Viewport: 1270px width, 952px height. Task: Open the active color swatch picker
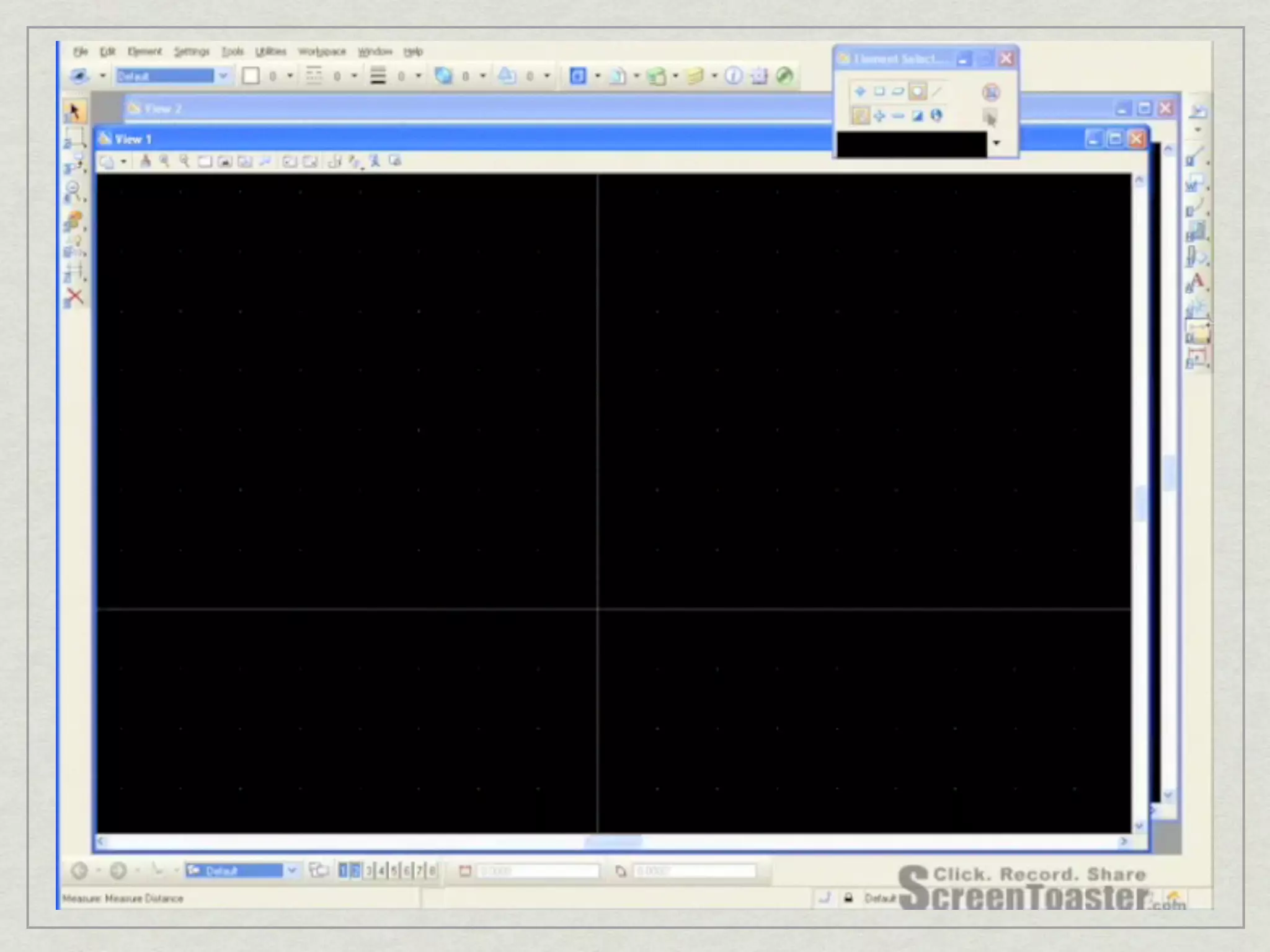coord(251,76)
